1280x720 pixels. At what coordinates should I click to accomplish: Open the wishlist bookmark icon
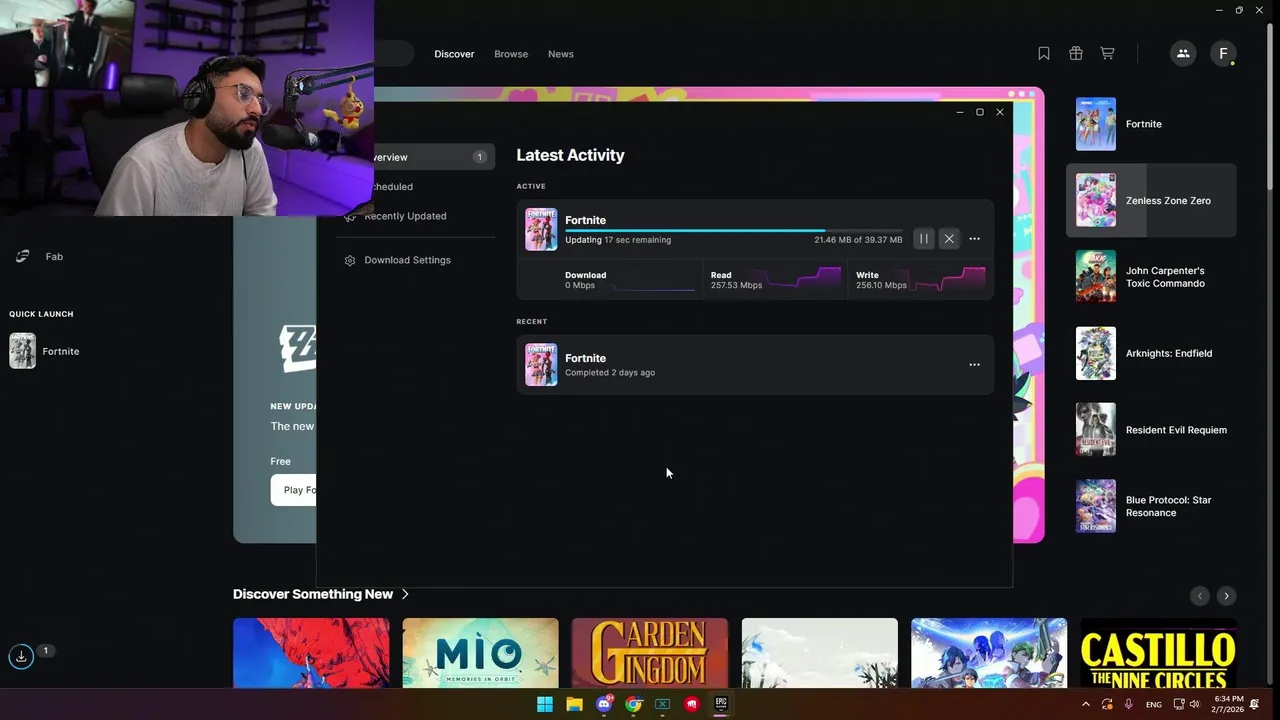coord(1044,54)
